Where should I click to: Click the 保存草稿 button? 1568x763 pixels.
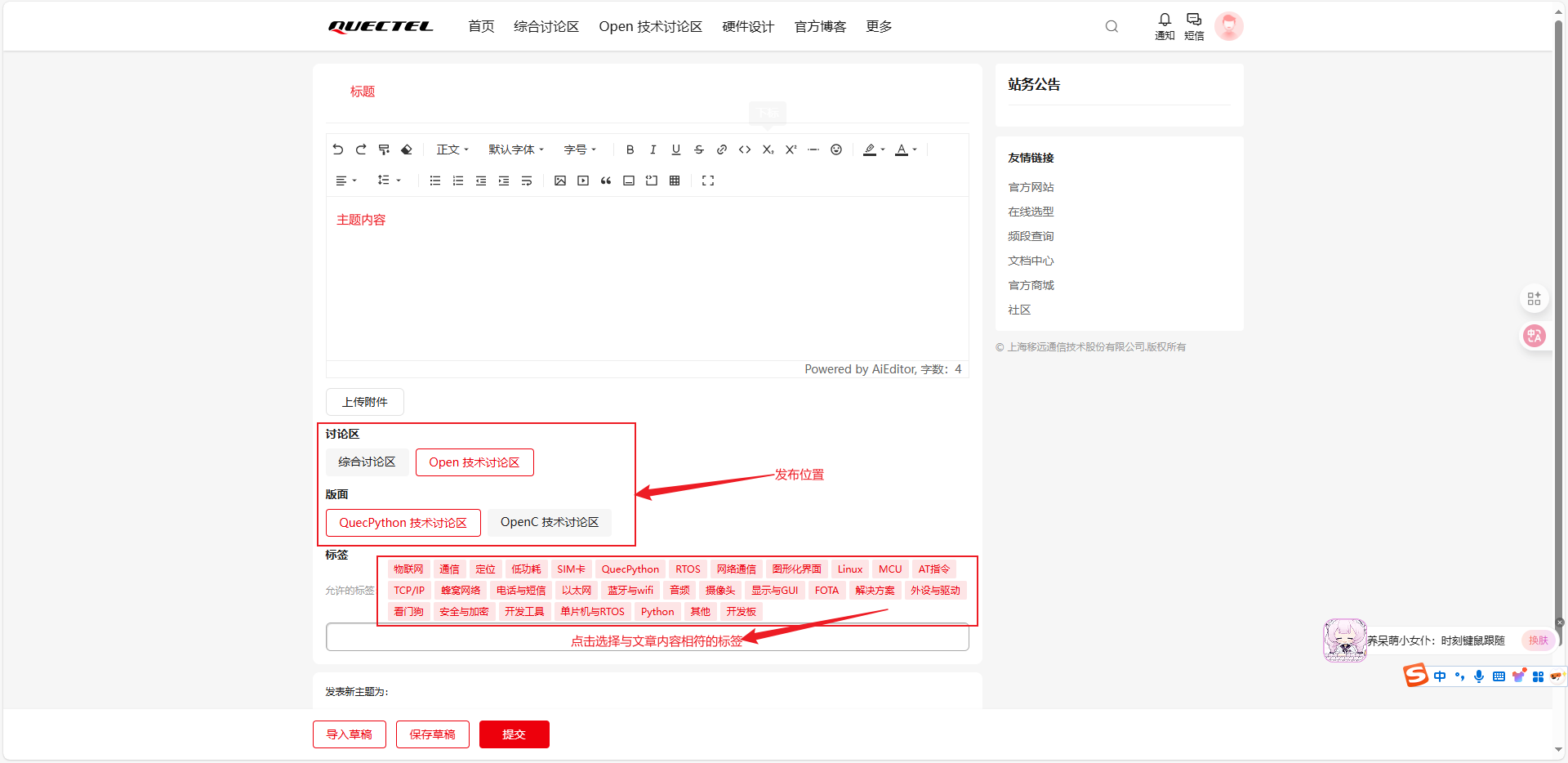(433, 734)
